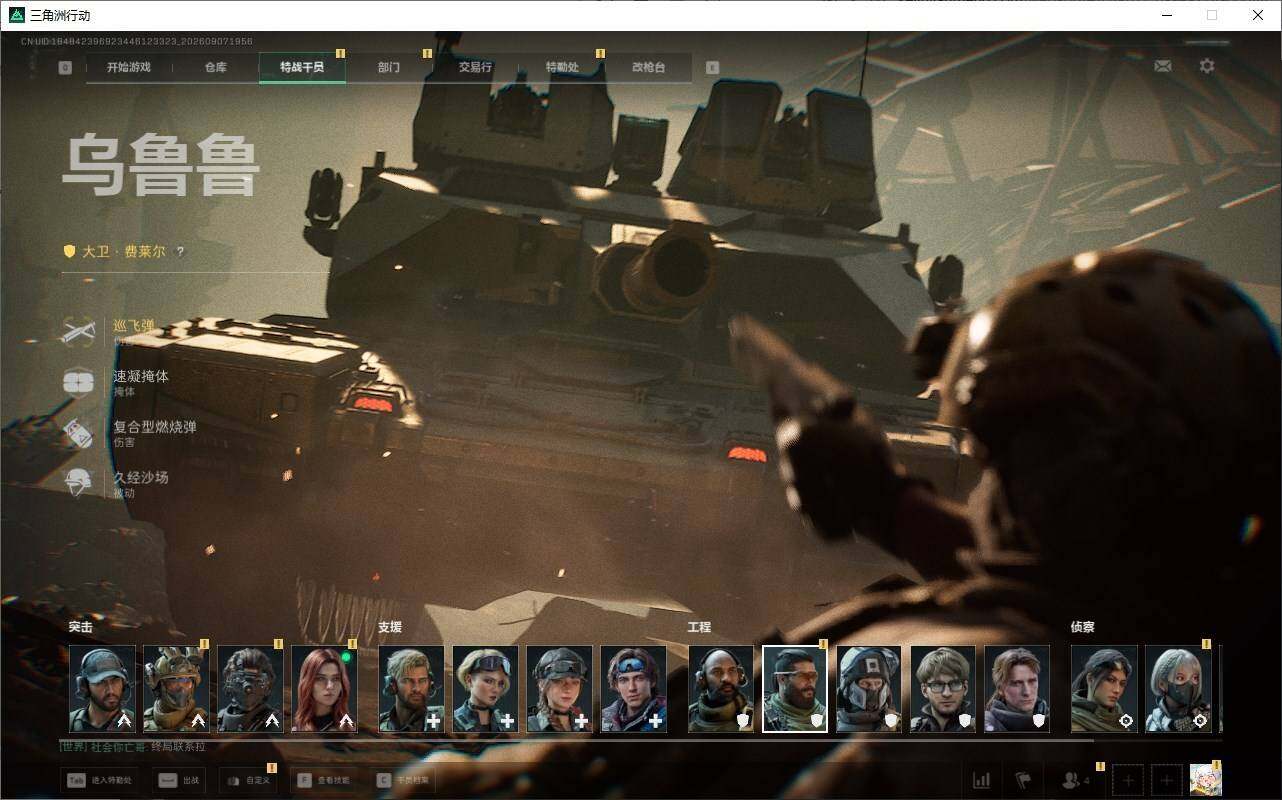1282x800 pixels.
Task: Select assault operator wearing night-vision goggles
Action: 250,689
